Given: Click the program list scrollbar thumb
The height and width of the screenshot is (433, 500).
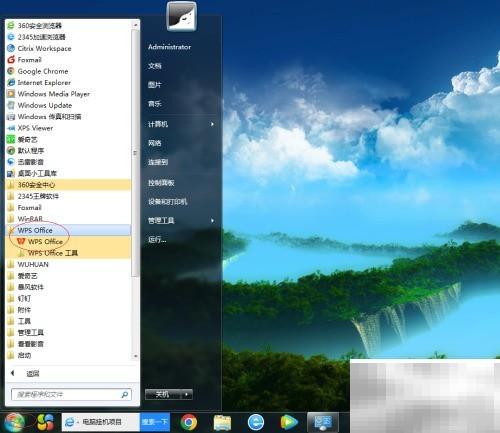Looking at the screenshot, I should click(x=135, y=153).
